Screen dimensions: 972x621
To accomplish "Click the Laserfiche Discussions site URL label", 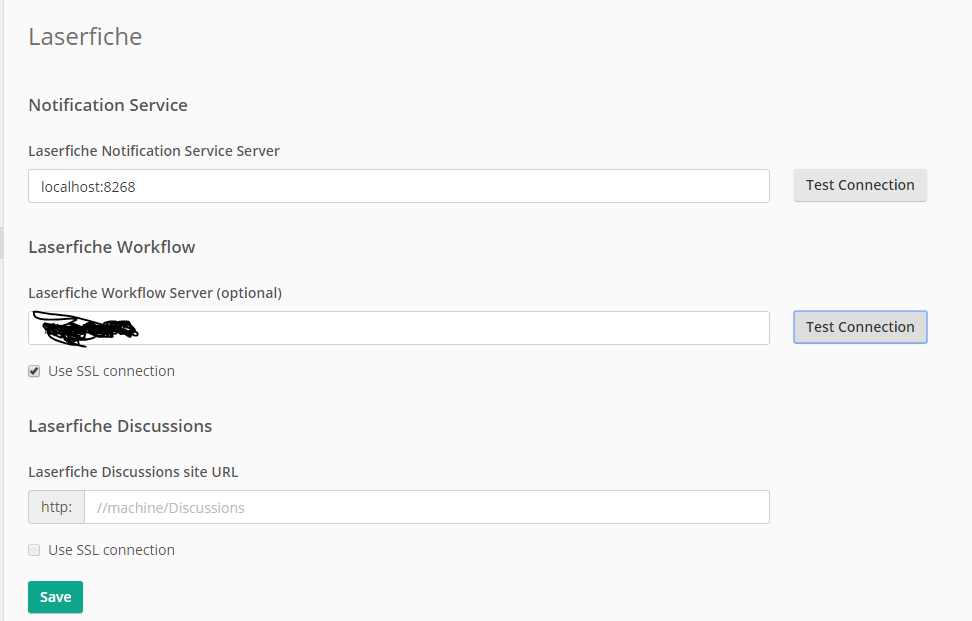I will [x=133, y=472].
